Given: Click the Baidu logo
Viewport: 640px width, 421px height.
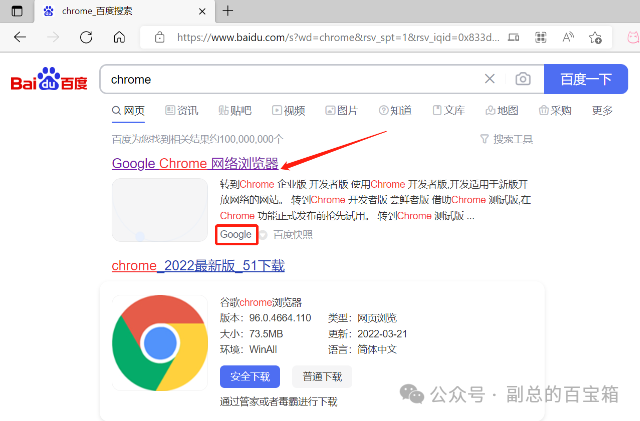Looking at the screenshot, I should pyautogui.click(x=49, y=80).
